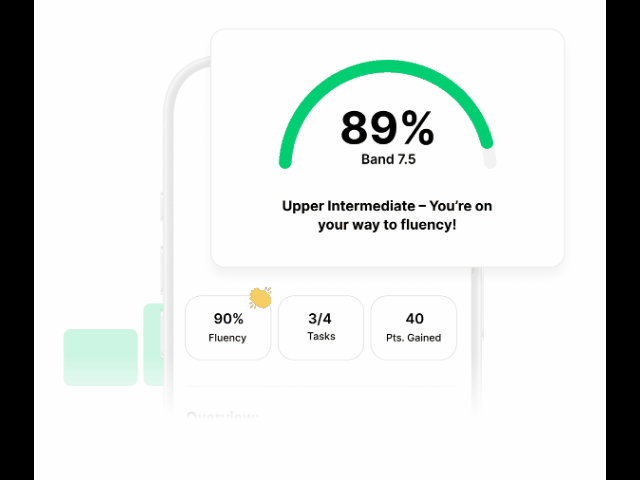
Task: Click the Fluency label text
Action: pyautogui.click(x=228, y=338)
